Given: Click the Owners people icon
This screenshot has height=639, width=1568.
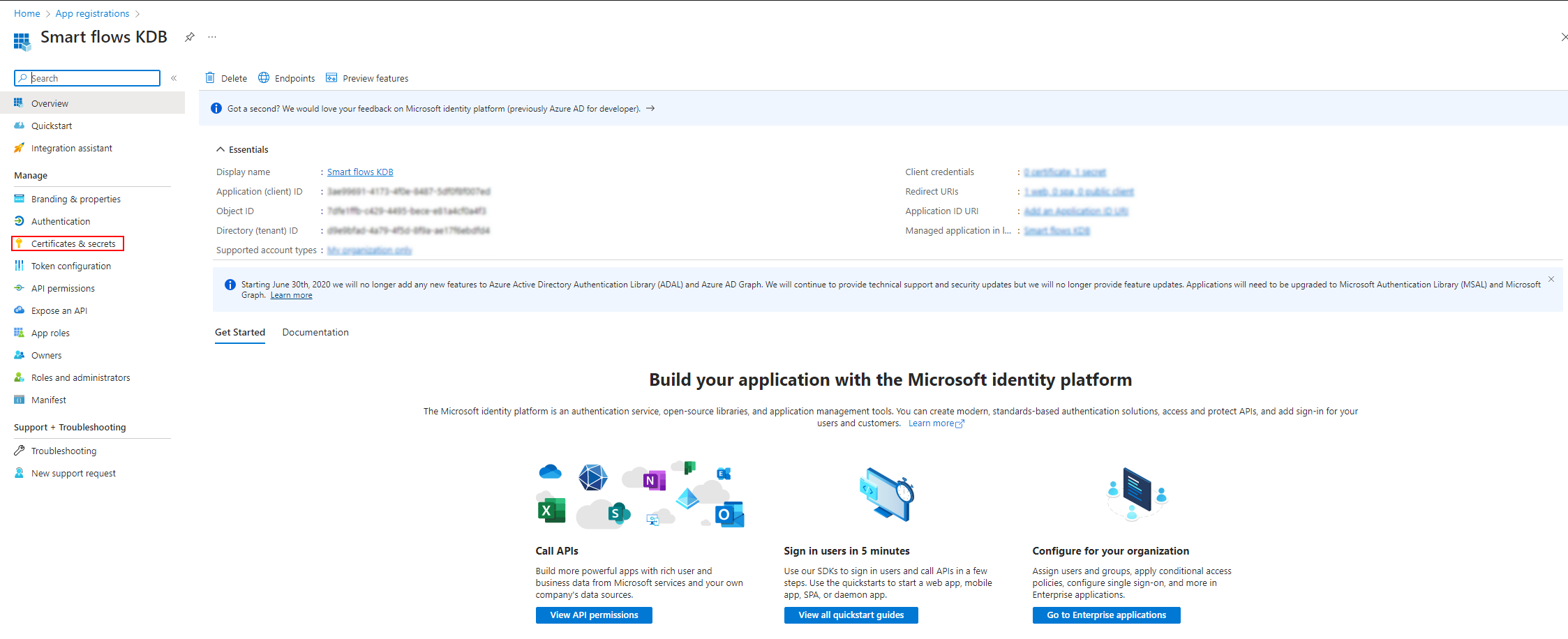Looking at the screenshot, I should pos(20,355).
